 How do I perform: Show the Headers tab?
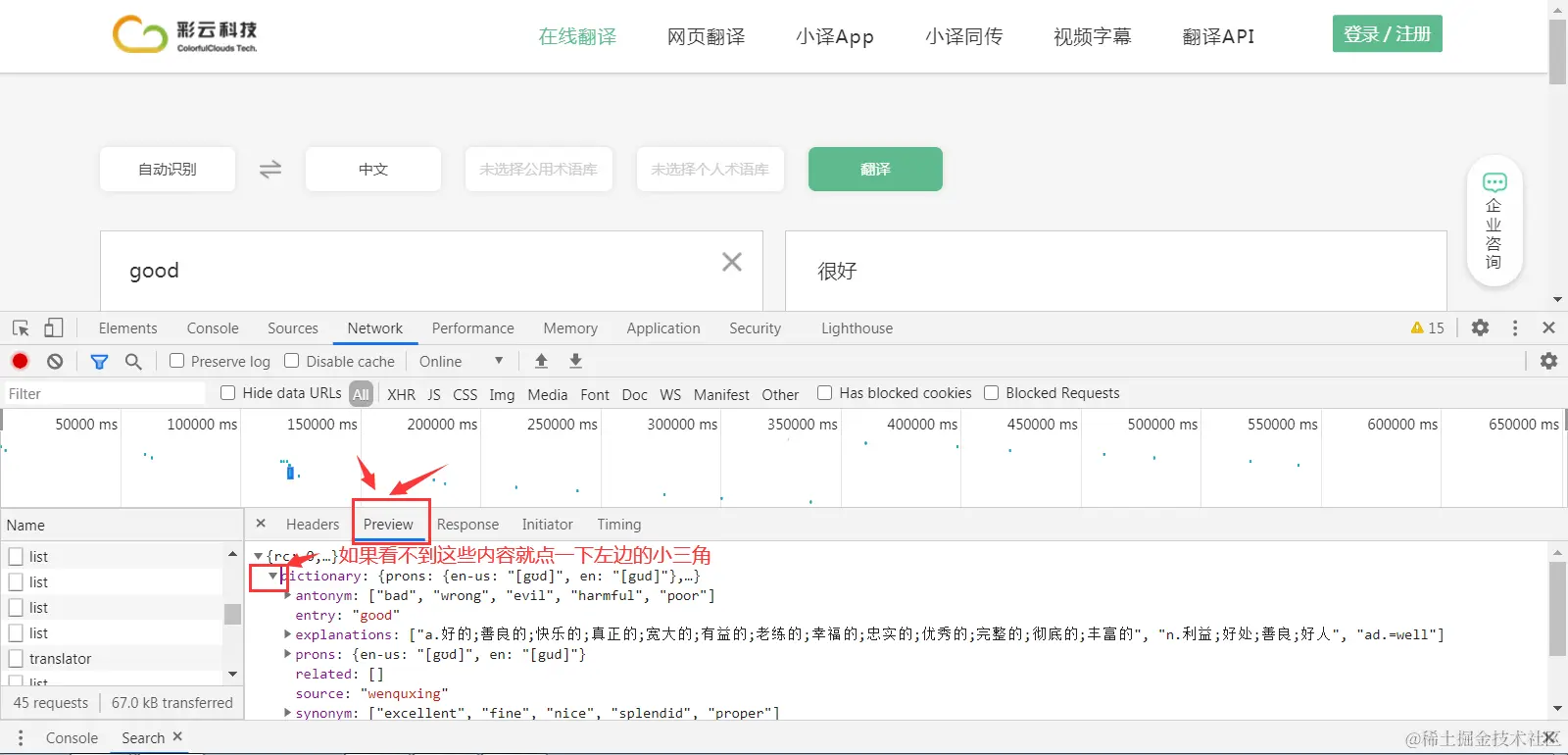pos(313,525)
